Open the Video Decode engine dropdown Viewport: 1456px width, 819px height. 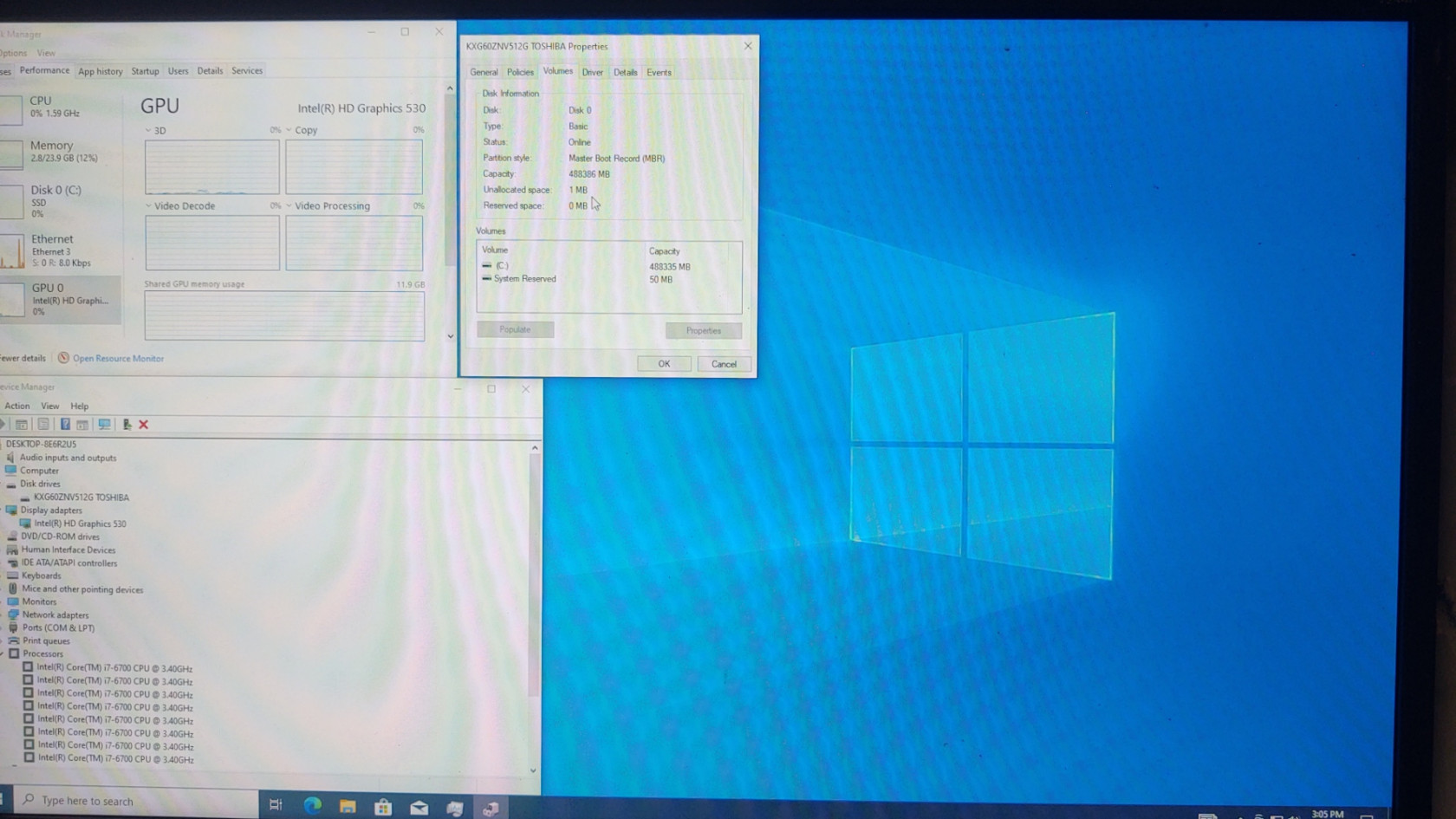coord(148,205)
